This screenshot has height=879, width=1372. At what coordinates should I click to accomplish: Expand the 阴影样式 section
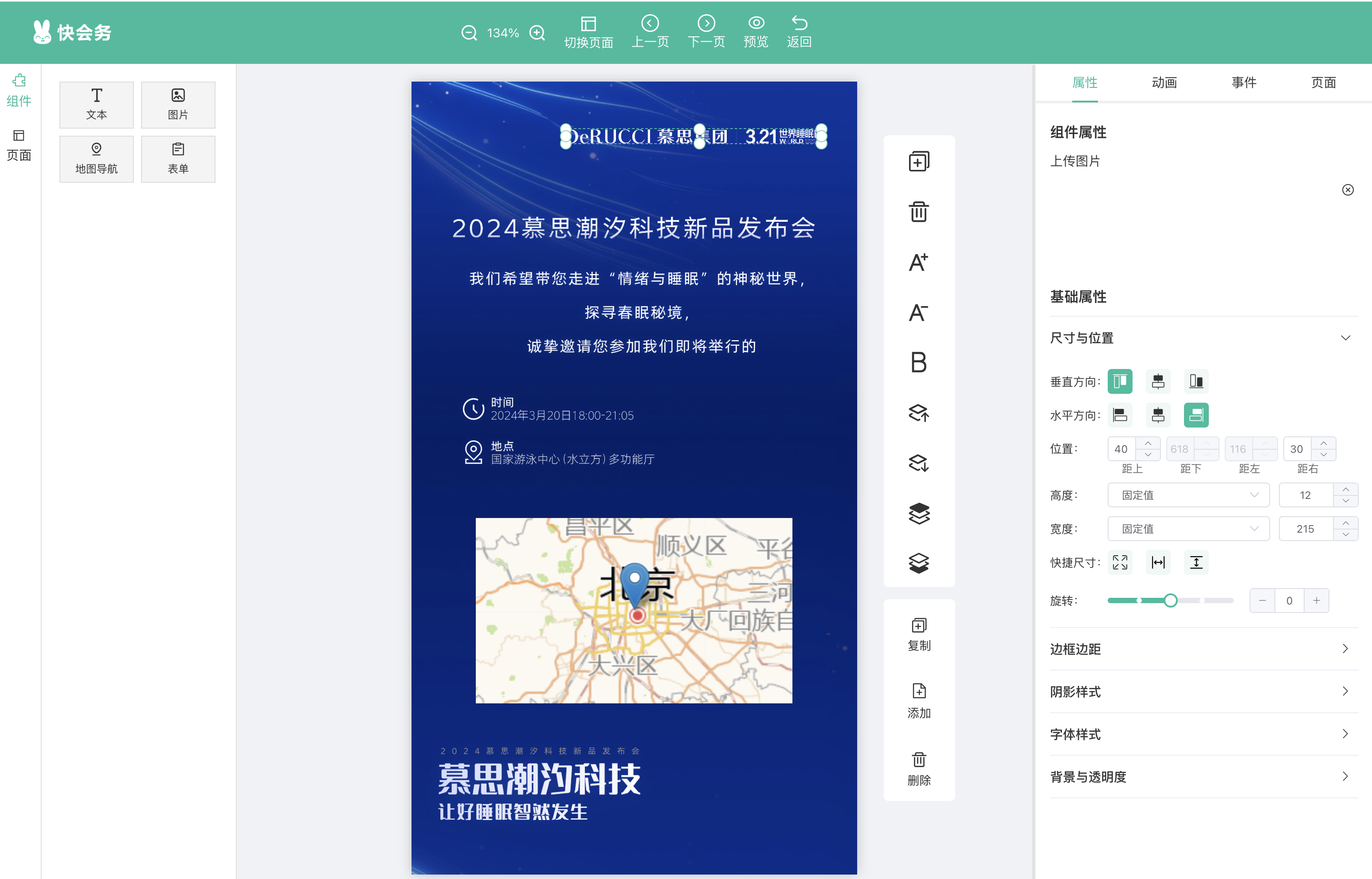(x=1203, y=692)
